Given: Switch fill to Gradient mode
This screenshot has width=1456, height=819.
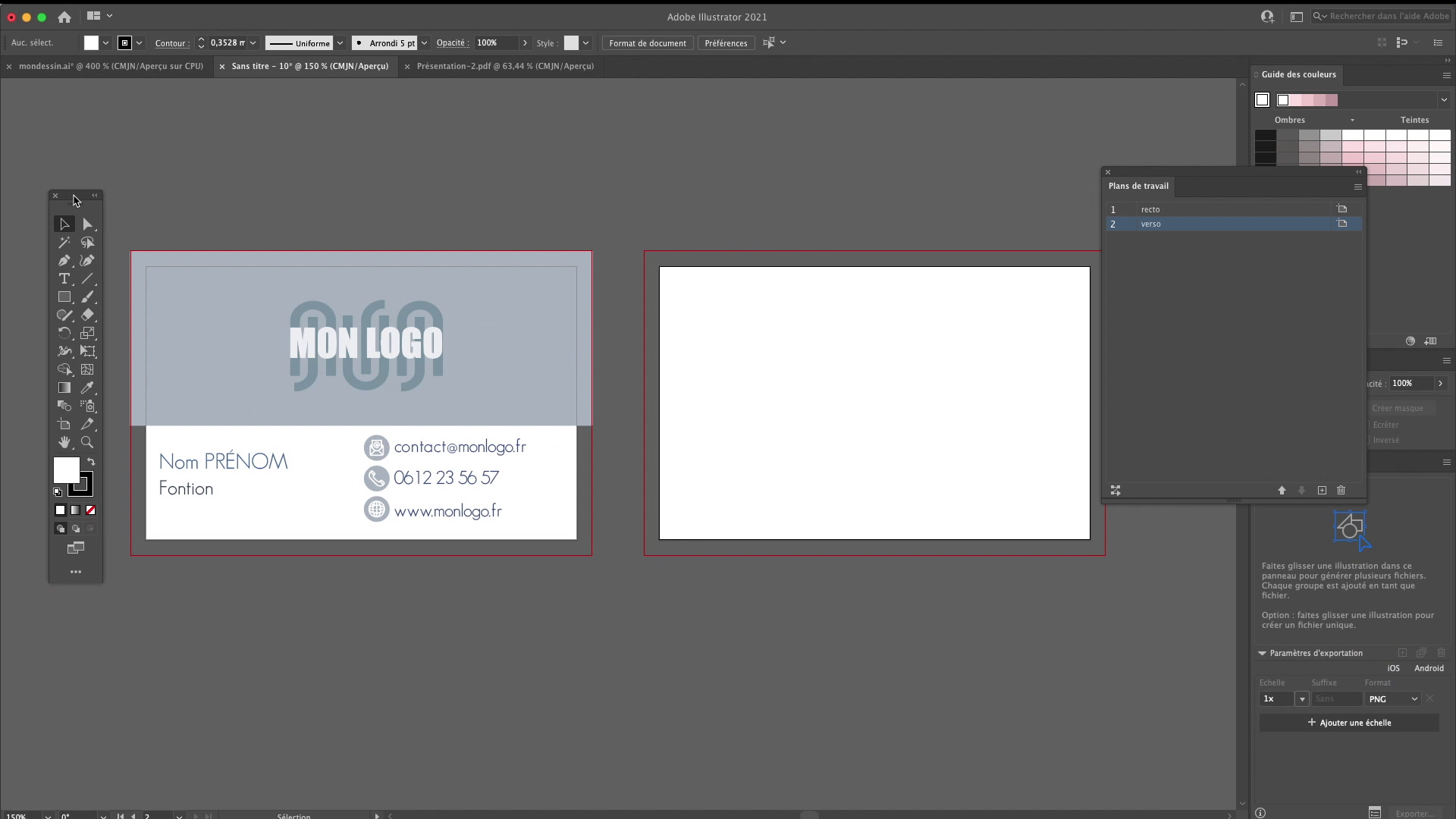Looking at the screenshot, I should pyautogui.click(x=75, y=510).
